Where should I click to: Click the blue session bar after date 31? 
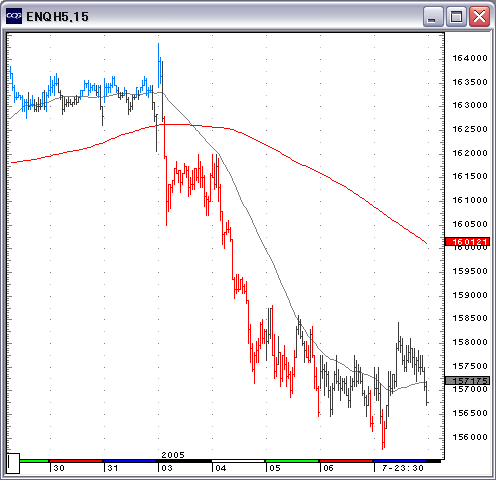pyautogui.click(x=130, y=461)
